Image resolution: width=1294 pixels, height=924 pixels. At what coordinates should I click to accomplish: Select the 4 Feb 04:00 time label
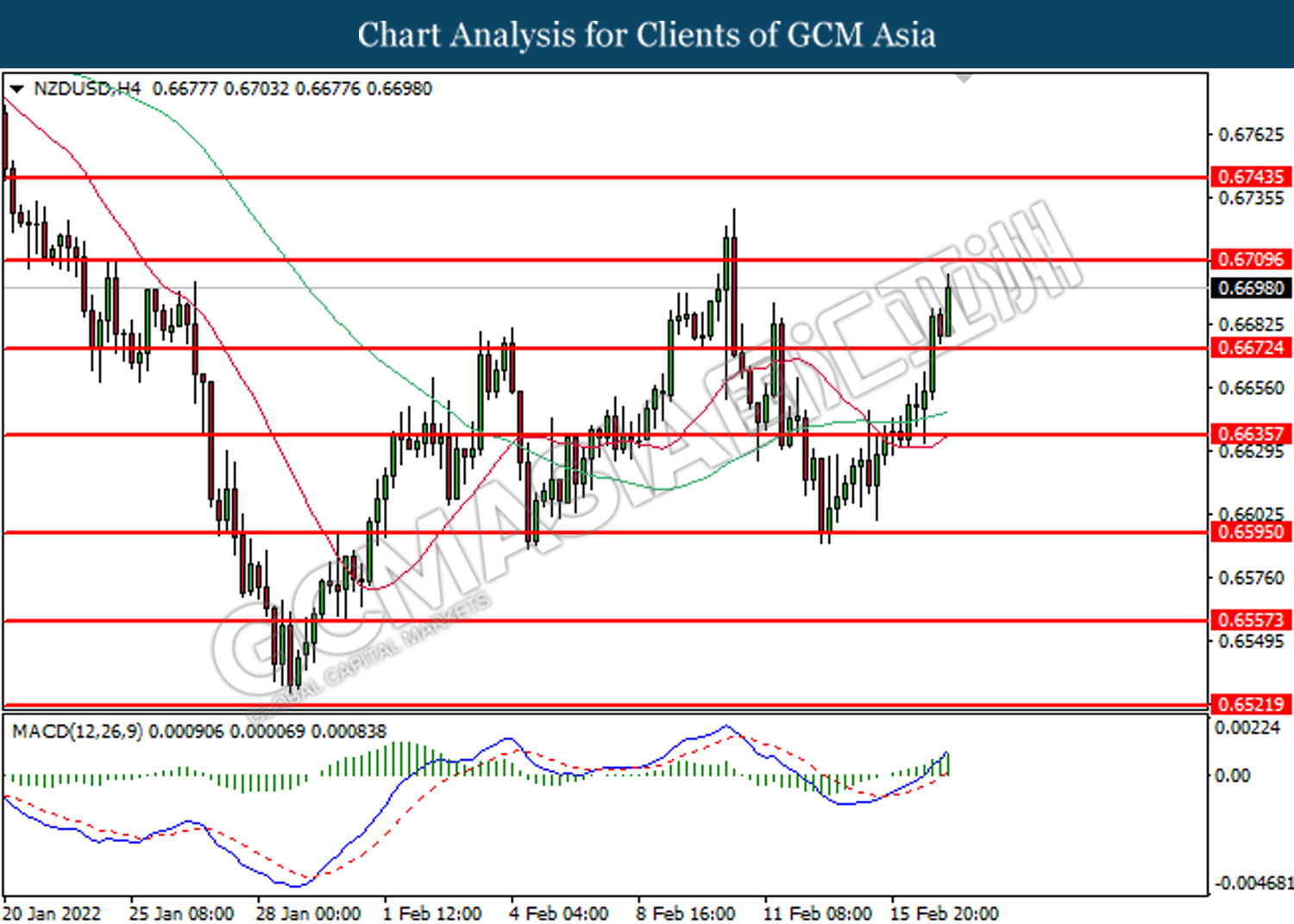click(x=559, y=913)
